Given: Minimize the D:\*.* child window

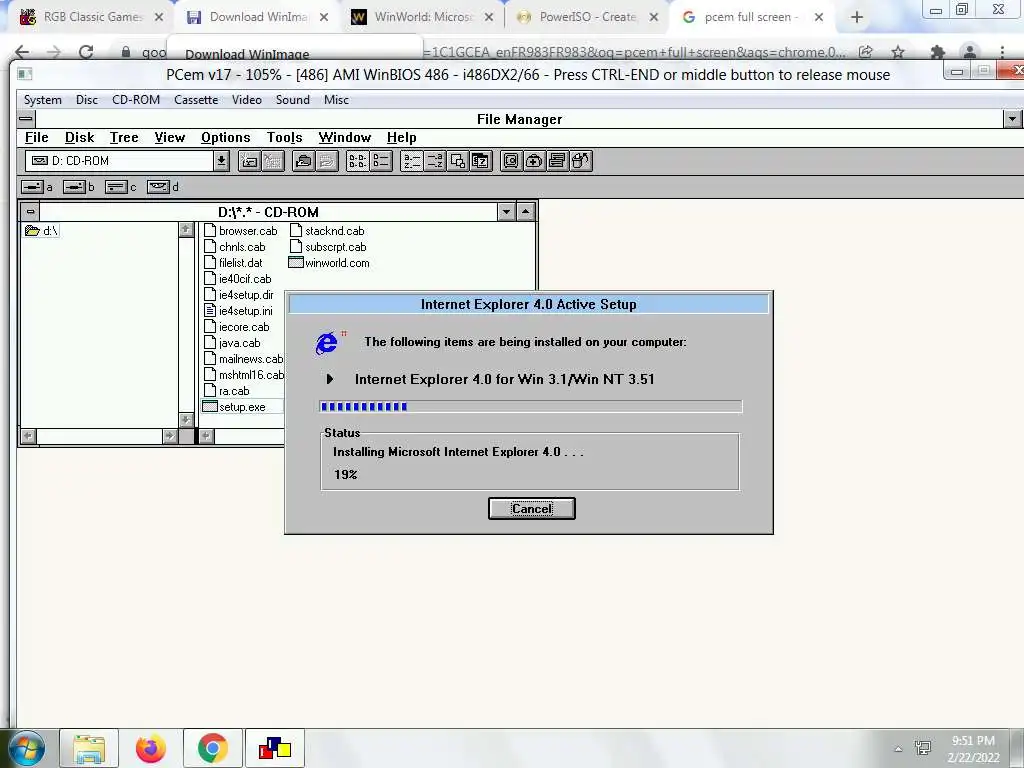Looking at the screenshot, I should (506, 212).
